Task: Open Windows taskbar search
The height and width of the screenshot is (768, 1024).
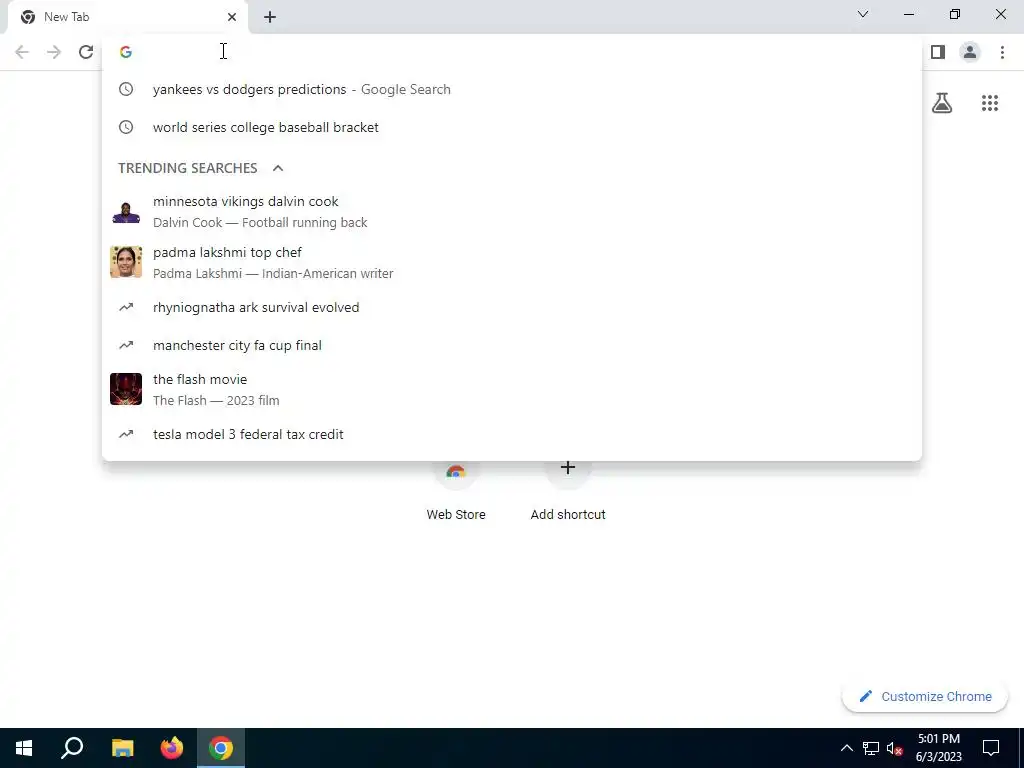Action: click(72, 748)
